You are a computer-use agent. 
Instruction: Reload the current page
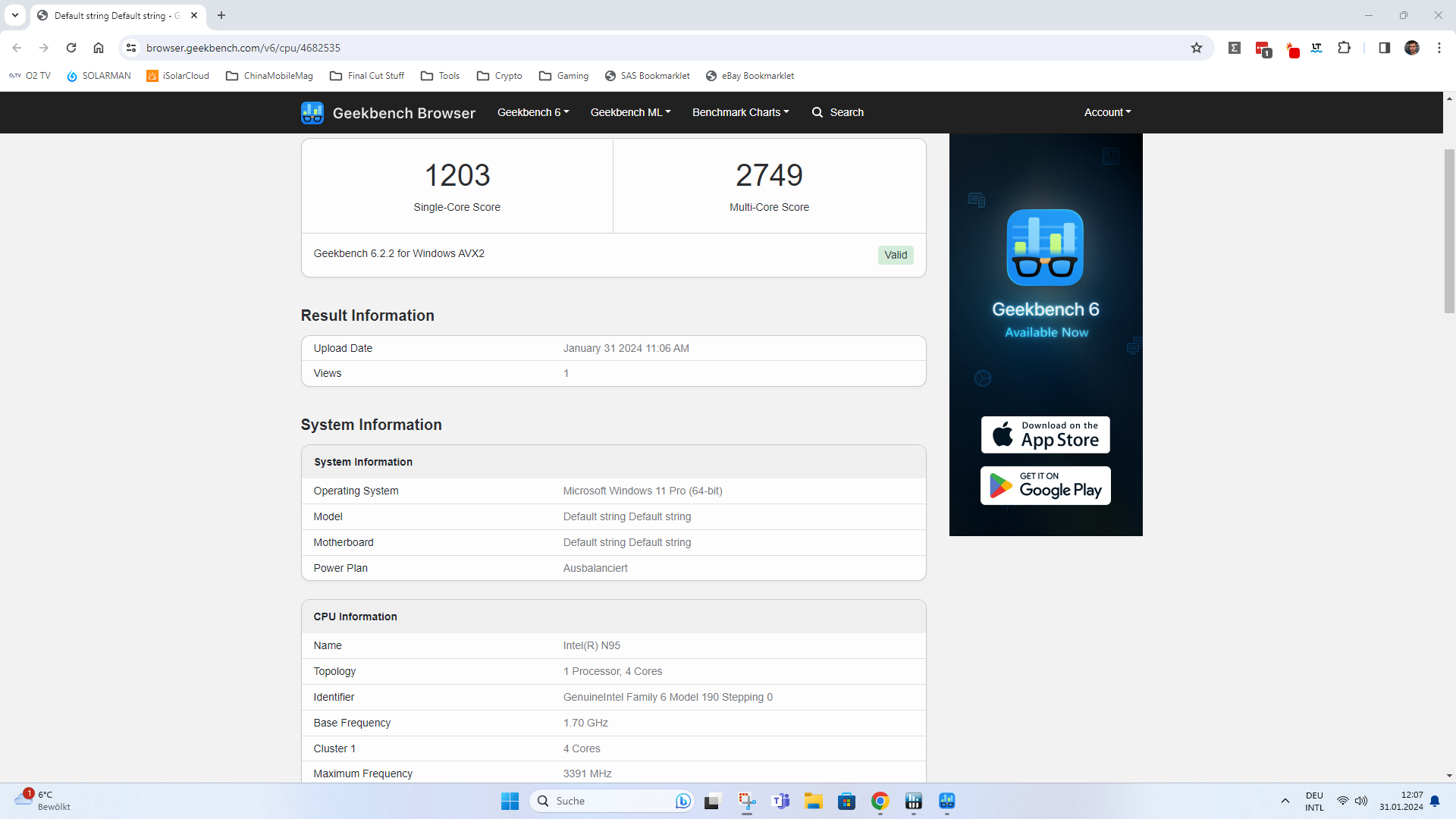coord(71,48)
